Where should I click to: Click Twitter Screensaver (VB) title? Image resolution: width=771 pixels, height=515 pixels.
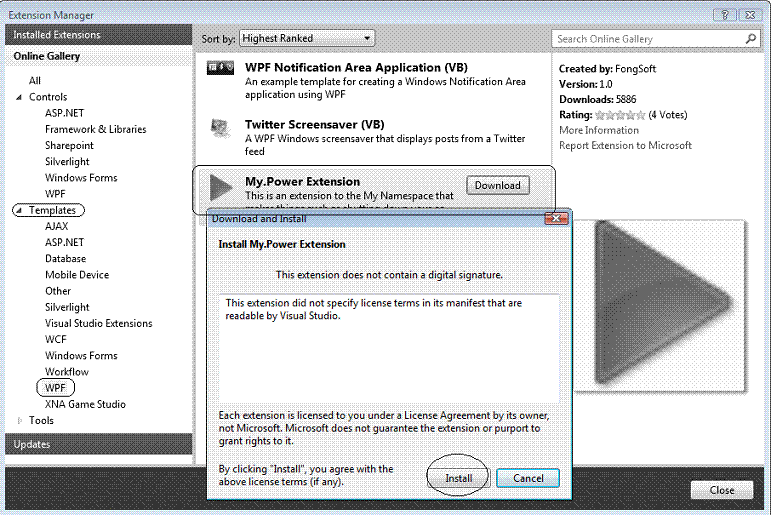point(315,124)
